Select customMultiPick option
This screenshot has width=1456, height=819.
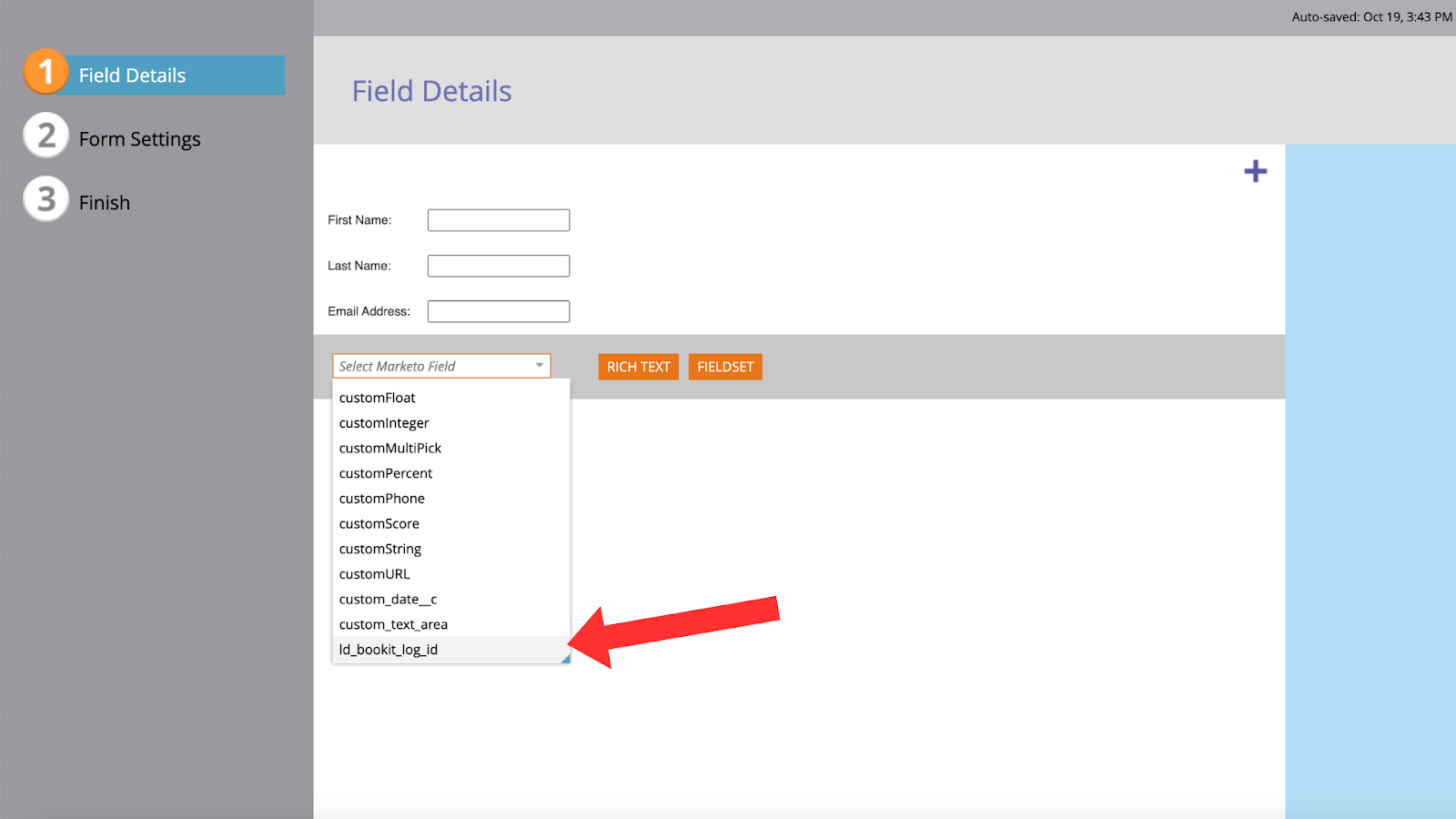click(x=390, y=449)
